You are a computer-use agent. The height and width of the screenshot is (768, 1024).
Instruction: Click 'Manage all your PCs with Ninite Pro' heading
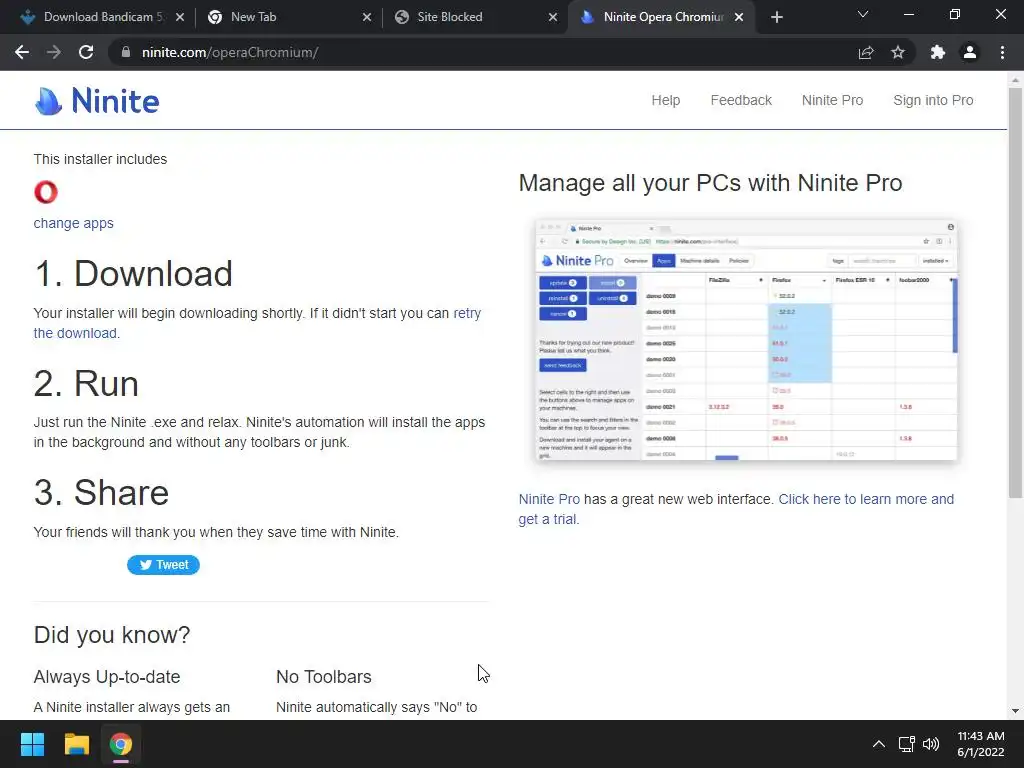(711, 183)
